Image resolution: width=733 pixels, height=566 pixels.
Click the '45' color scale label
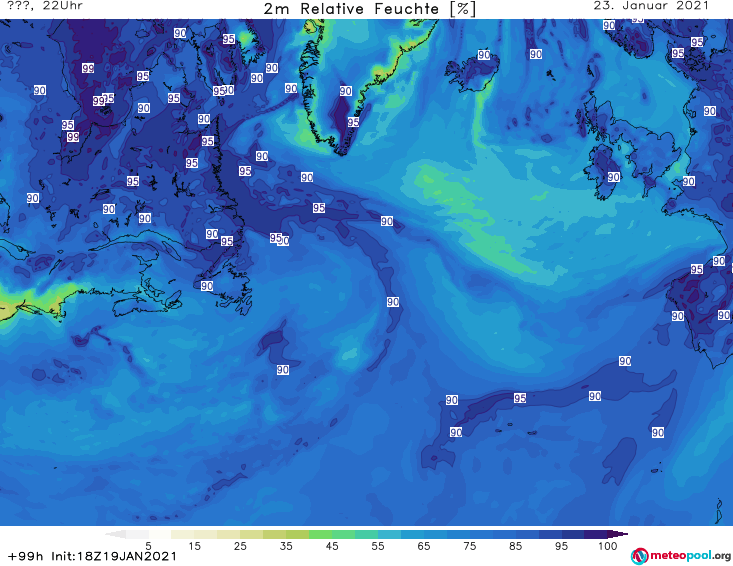click(331, 546)
